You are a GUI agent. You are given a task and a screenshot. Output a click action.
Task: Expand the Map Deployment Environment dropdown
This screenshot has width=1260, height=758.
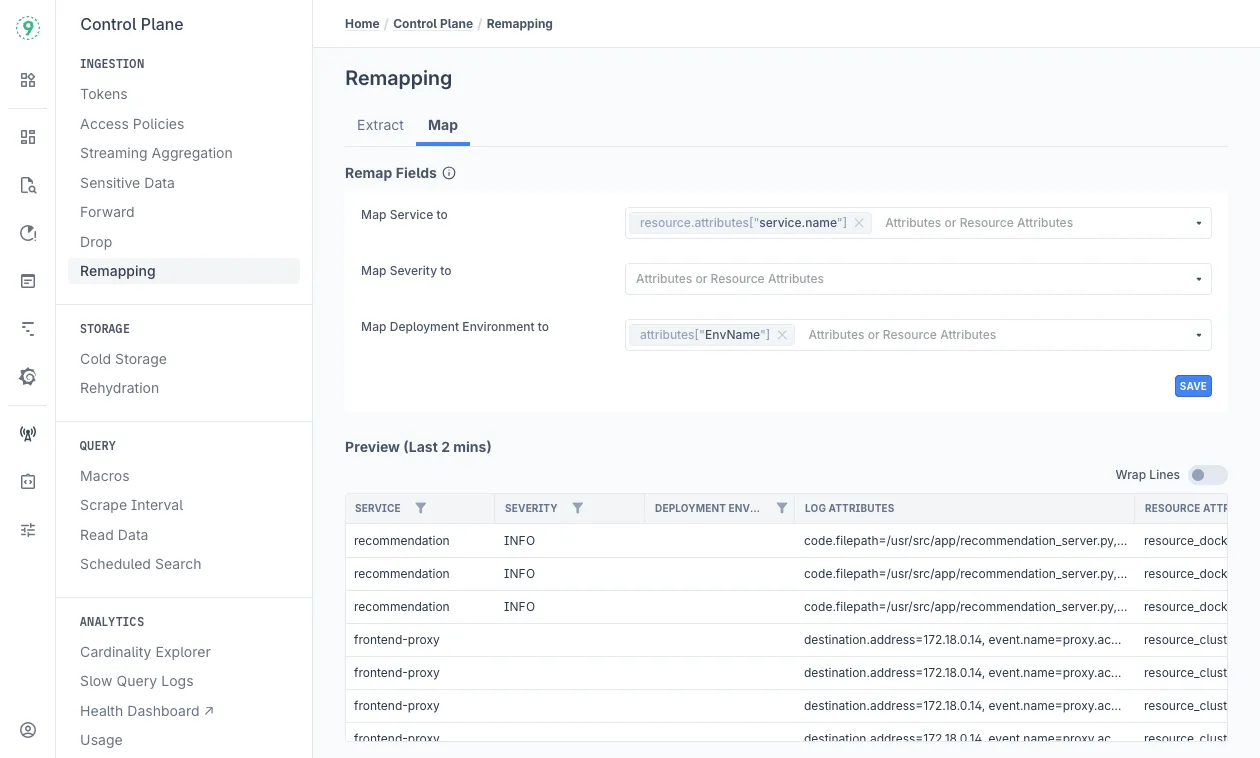click(x=1198, y=335)
